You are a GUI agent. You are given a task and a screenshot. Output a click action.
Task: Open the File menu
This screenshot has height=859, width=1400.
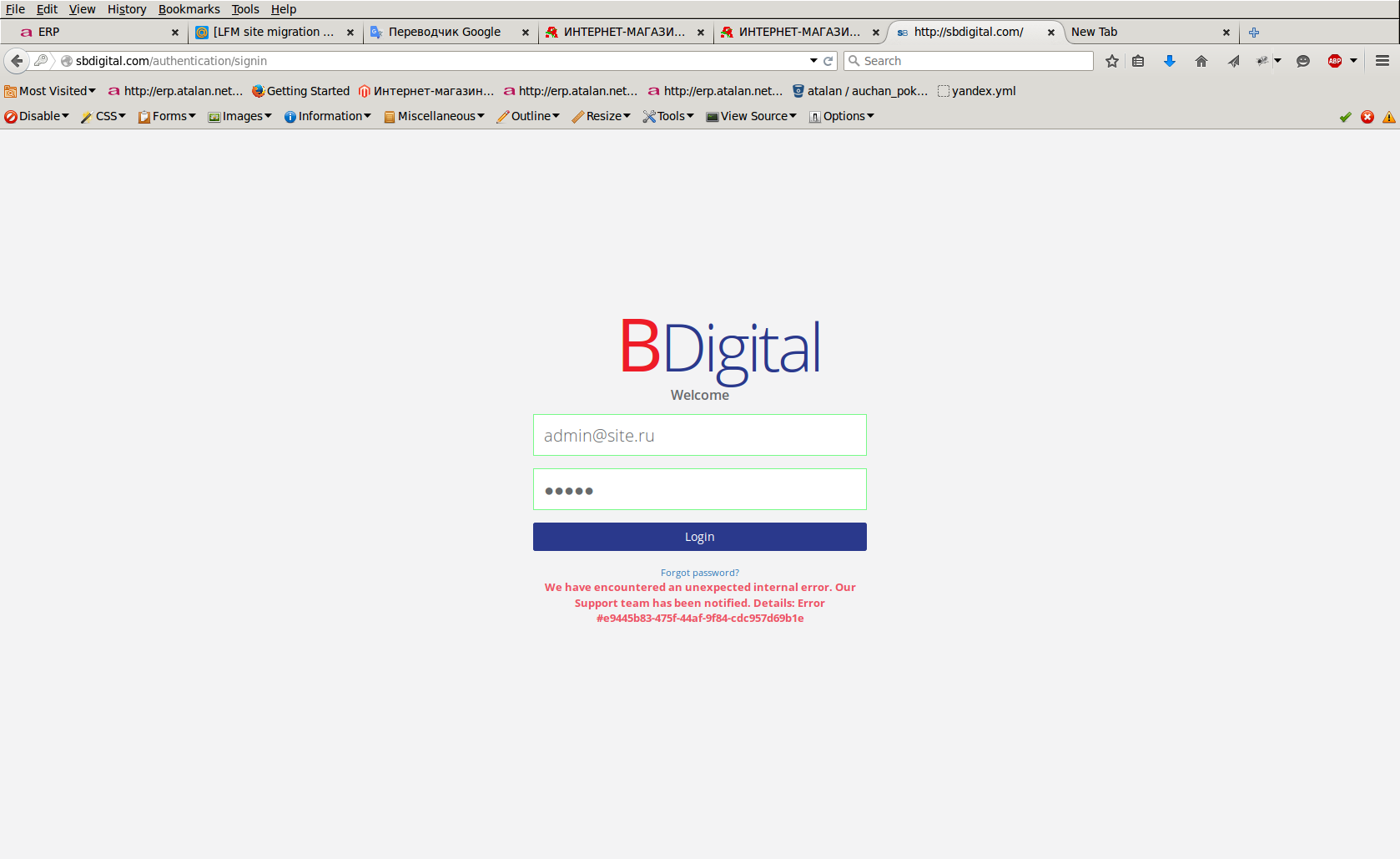click(x=15, y=9)
